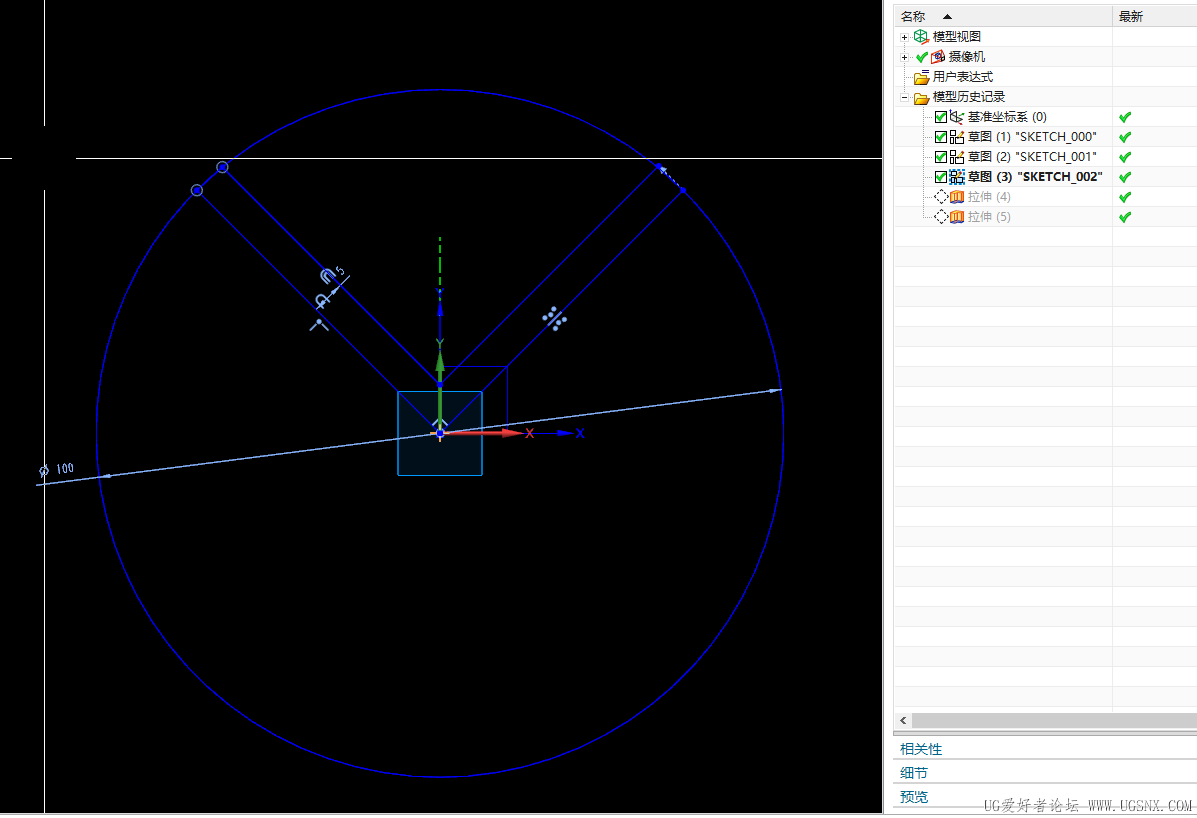Select the sketch origin point
1197x818 pixels.
coord(440,433)
